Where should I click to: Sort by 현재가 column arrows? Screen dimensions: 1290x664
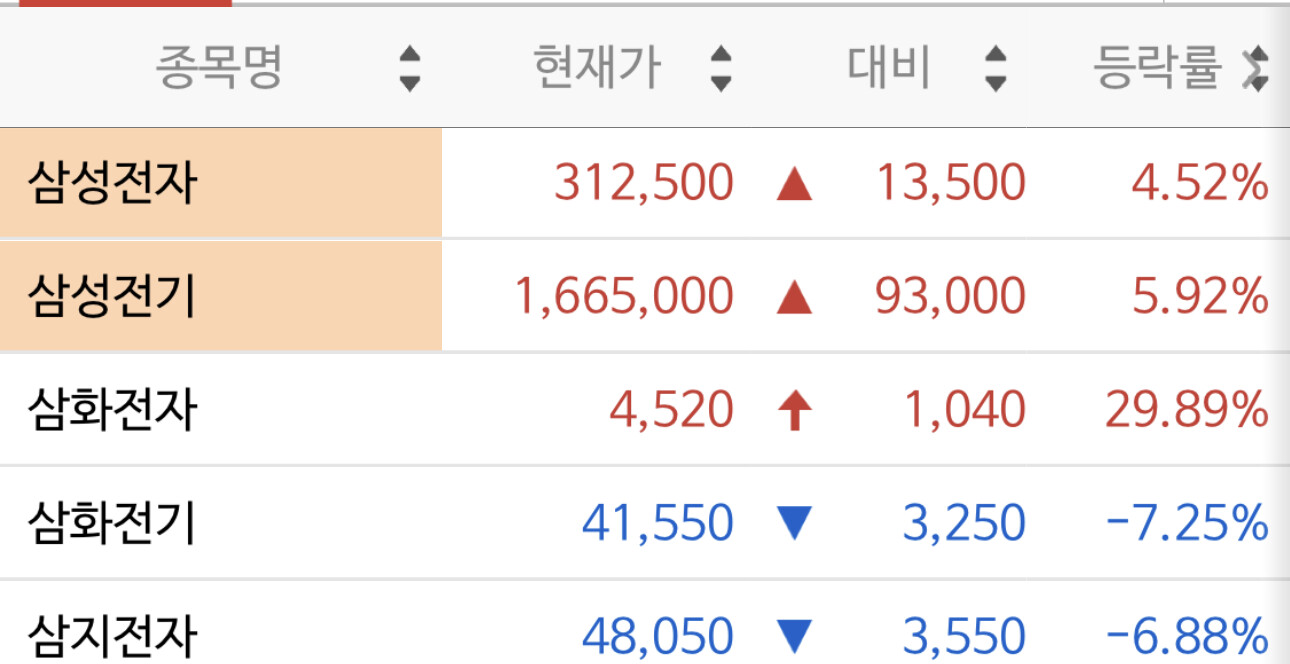(x=721, y=69)
